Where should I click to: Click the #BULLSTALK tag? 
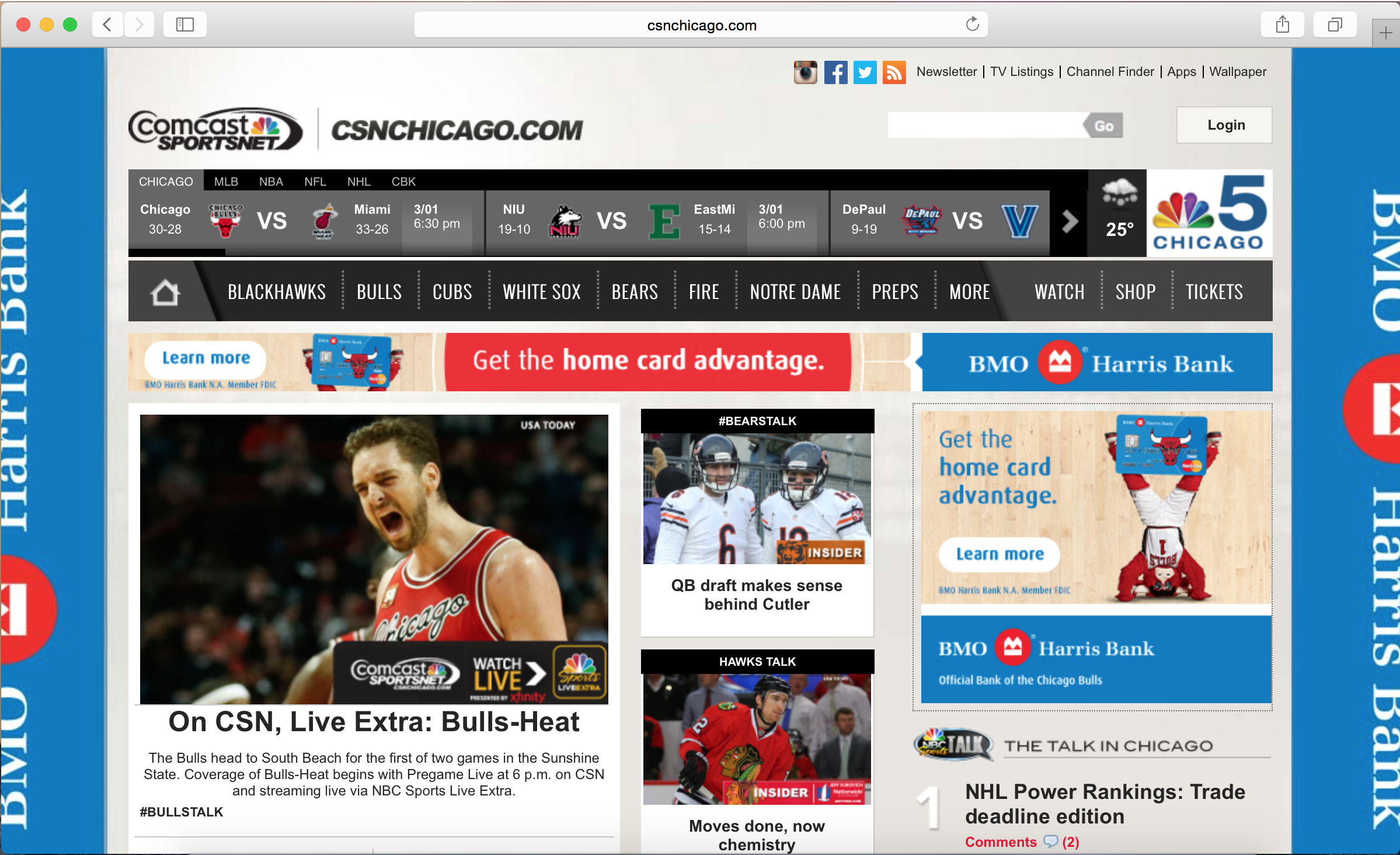tap(182, 812)
